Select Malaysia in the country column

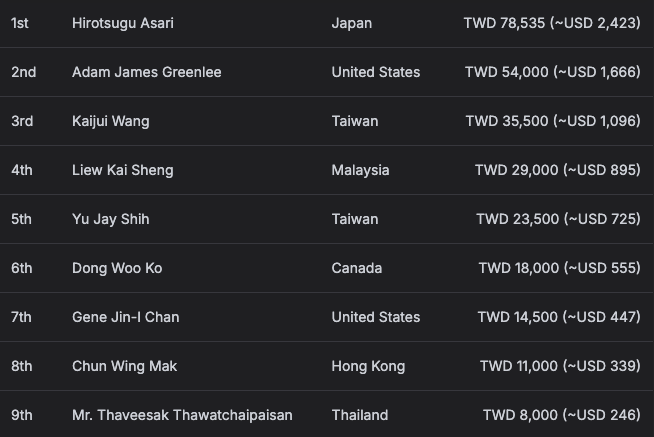(x=360, y=170)
